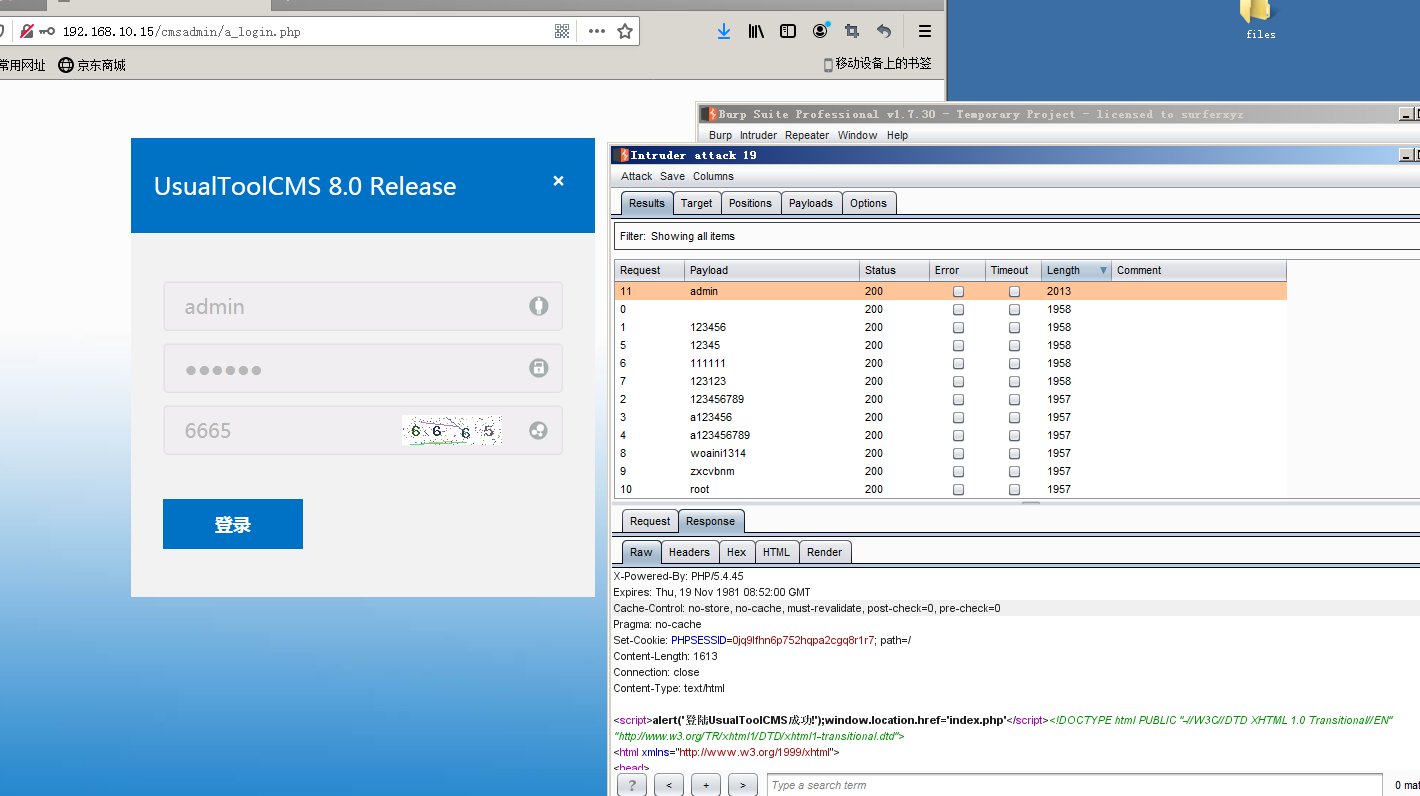Open the Attack menu in Intruder attack window
This screenshot has height=796, width=1420.
[636, 176]
